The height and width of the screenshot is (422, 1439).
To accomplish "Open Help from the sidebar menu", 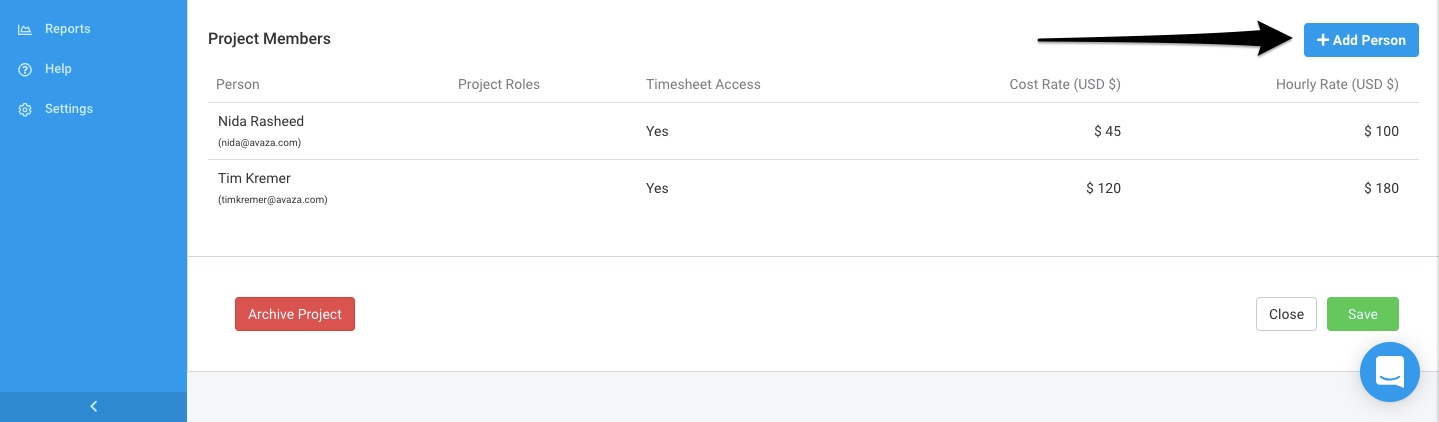I will coord(58,69).
